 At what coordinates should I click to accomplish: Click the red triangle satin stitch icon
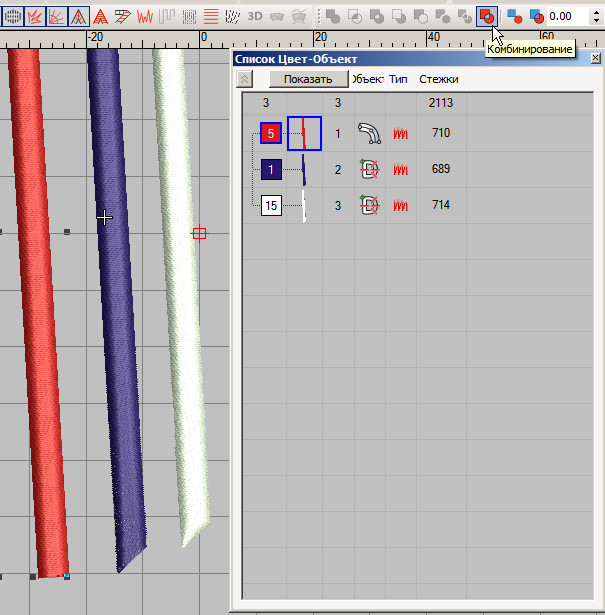[x=103, y=16]
